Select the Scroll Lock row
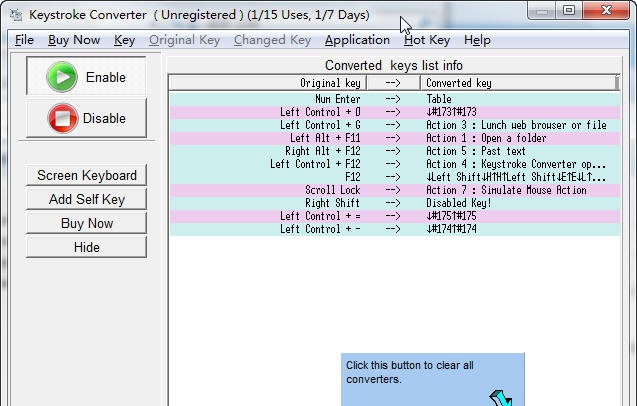637x406 pixels. coord(394,190)
